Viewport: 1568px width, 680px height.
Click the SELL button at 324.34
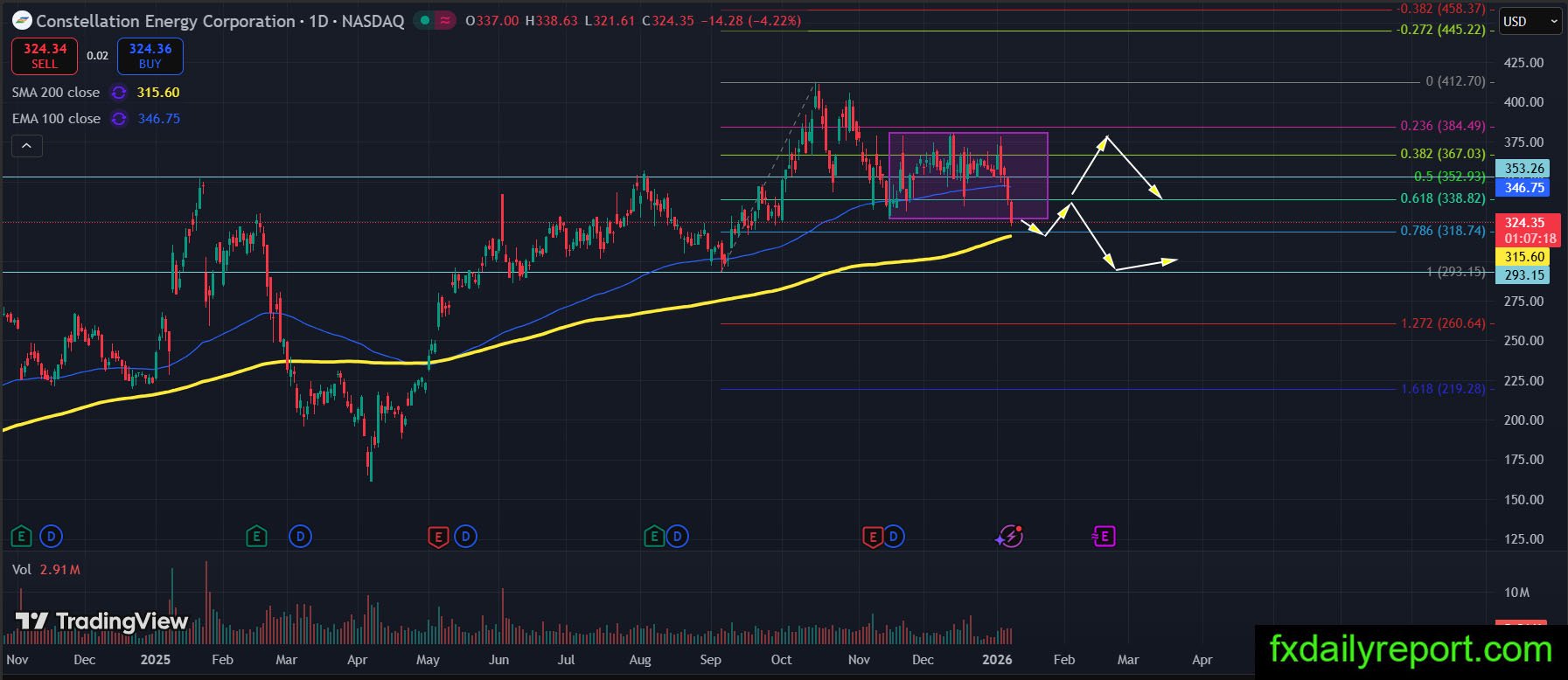click(45, 56)
